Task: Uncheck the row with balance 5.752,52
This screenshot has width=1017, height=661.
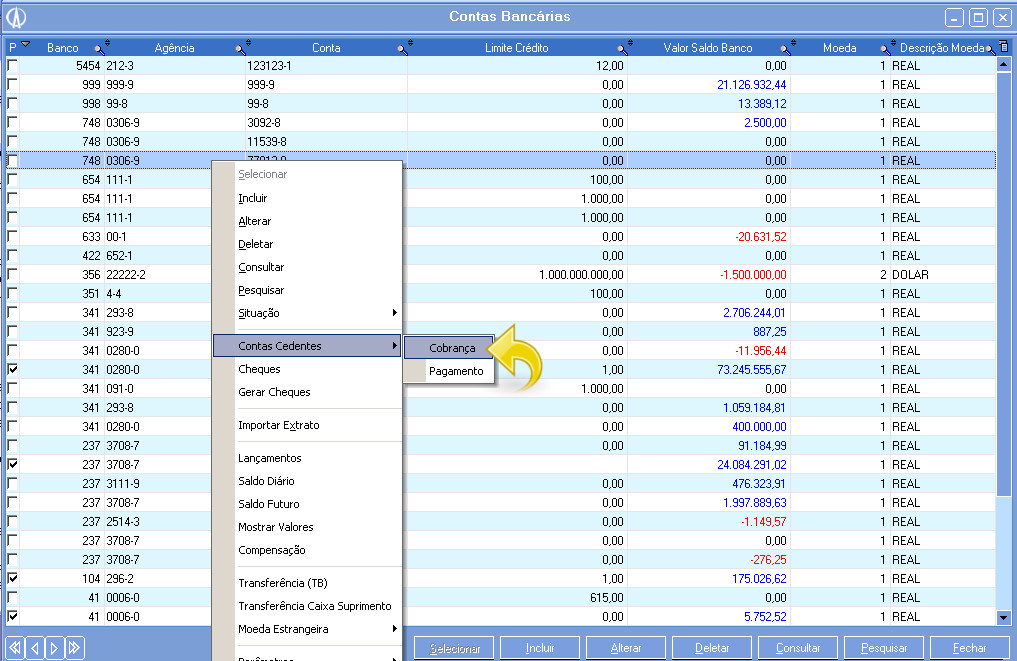Action: (x=12, y=616)
